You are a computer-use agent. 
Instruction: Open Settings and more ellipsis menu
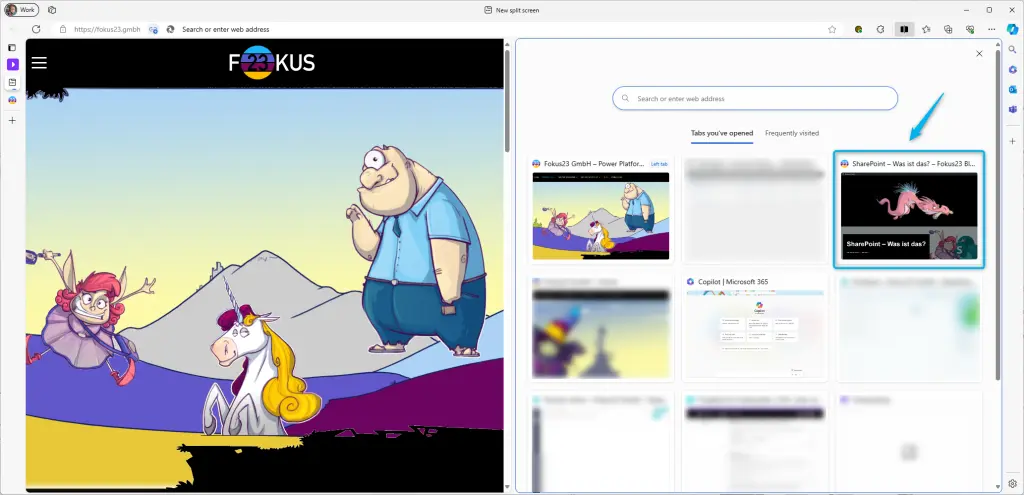tap(992, 29)
